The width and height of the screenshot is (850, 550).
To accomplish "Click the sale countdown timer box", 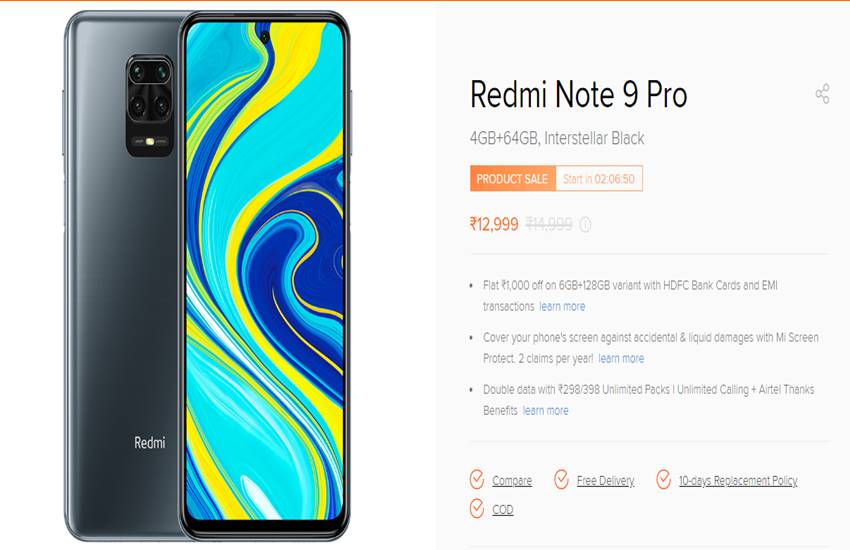I will point(599,179).
